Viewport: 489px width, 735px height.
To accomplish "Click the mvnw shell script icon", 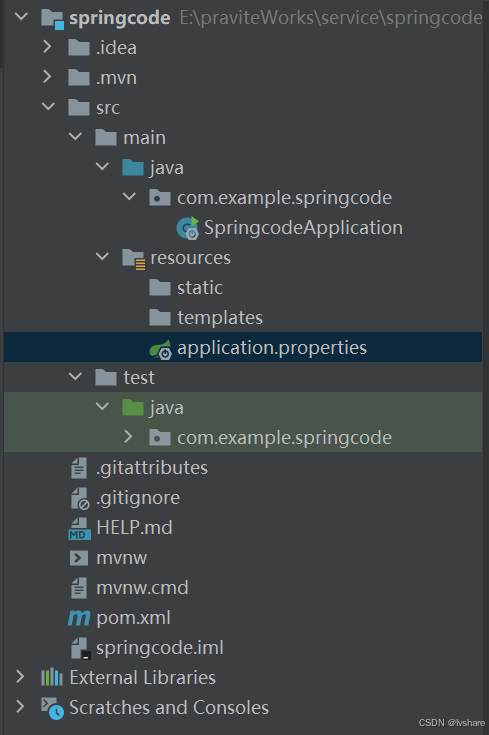I will tap(79, 558).
